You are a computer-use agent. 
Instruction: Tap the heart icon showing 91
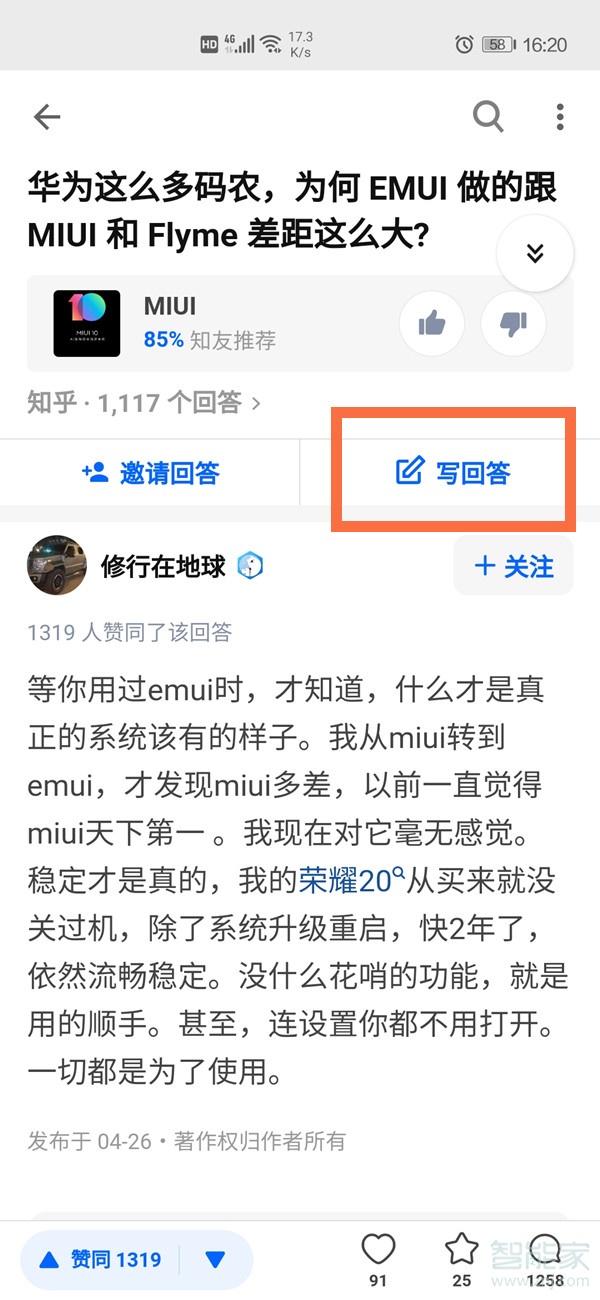click(378, 1258)
